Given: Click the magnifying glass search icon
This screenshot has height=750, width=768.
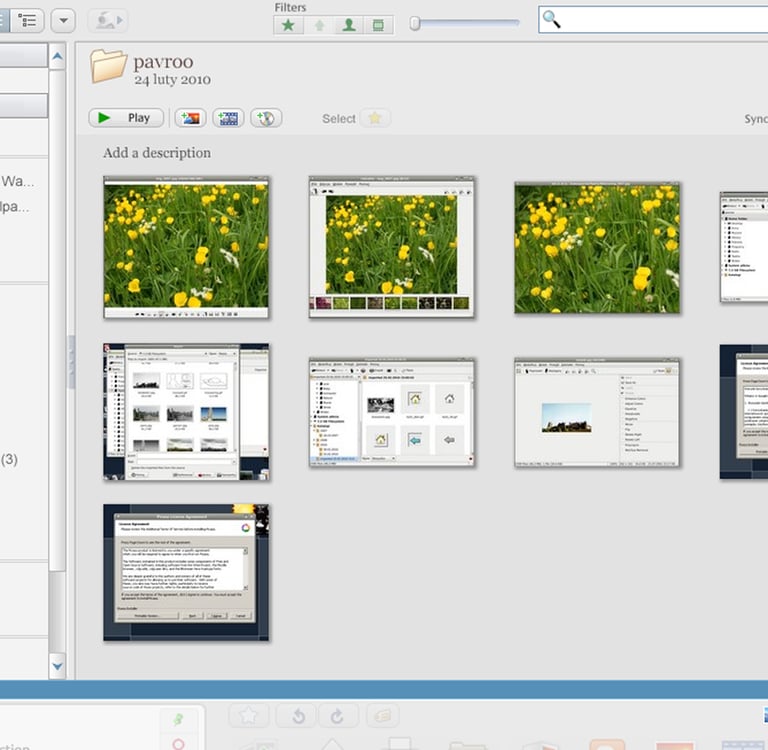Looking at the screenshot, I should click(x=552, y=20).
